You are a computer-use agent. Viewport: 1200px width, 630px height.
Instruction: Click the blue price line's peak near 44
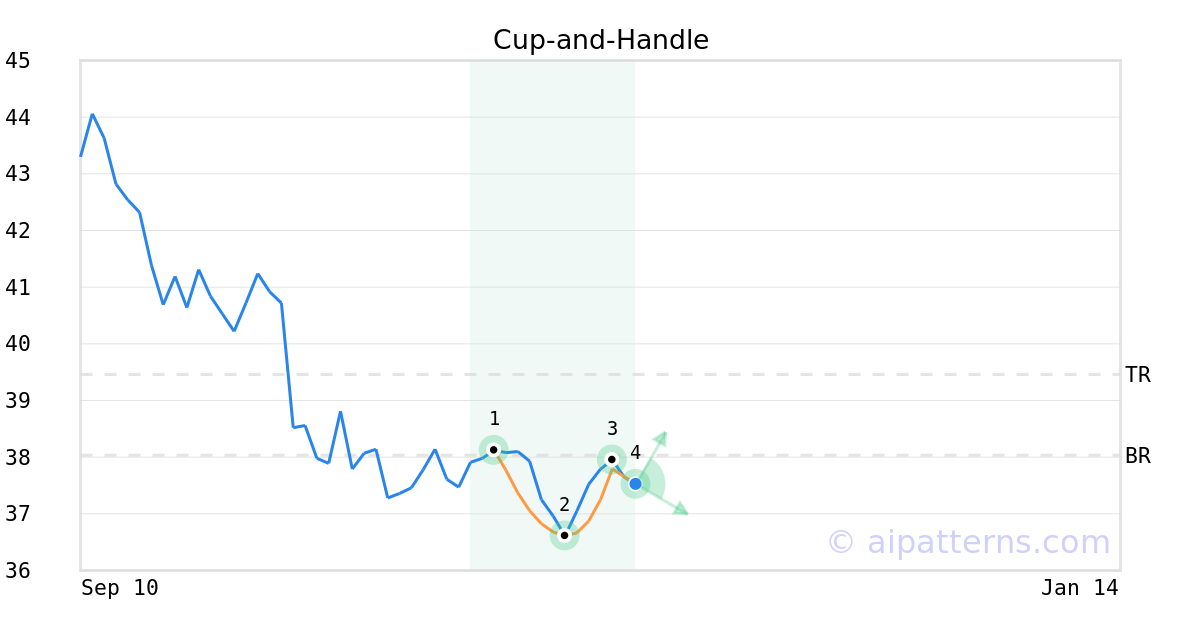pyautogui.click(x=92, y=115)
